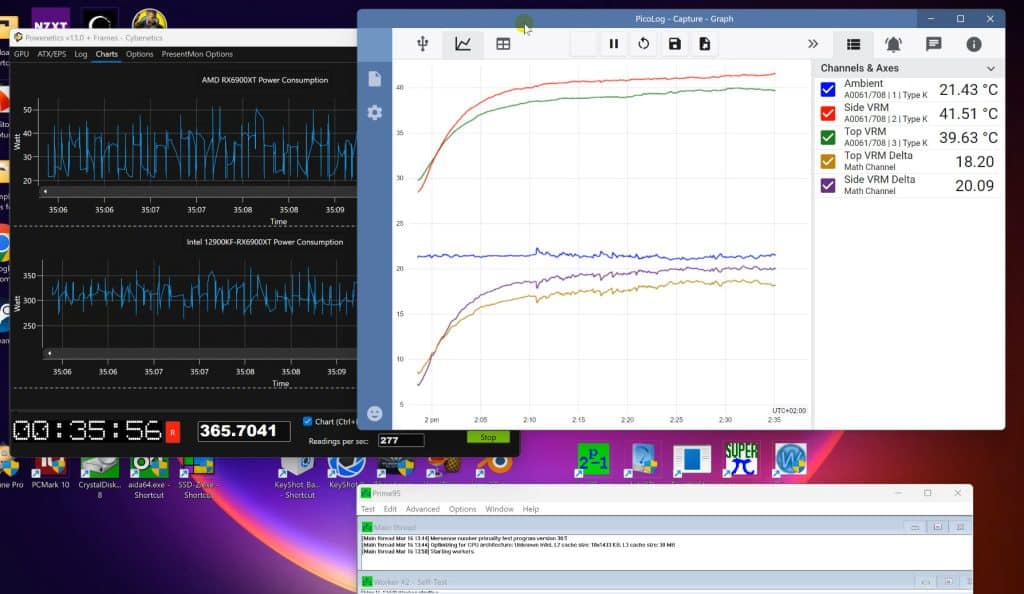Select the Top VRM Delta value 18.20

[974, 162]
